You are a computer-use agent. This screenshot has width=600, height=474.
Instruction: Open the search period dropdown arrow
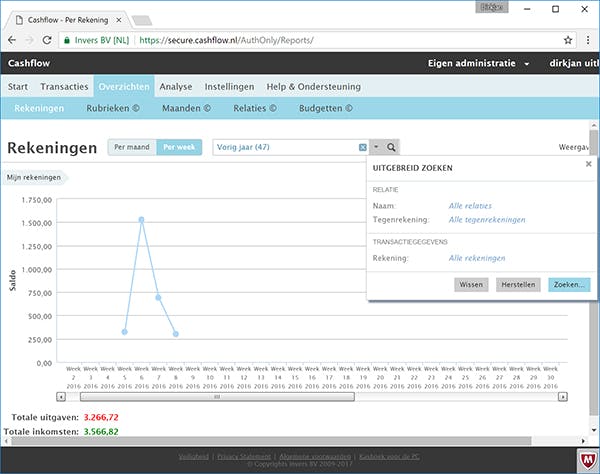[376, 147]
